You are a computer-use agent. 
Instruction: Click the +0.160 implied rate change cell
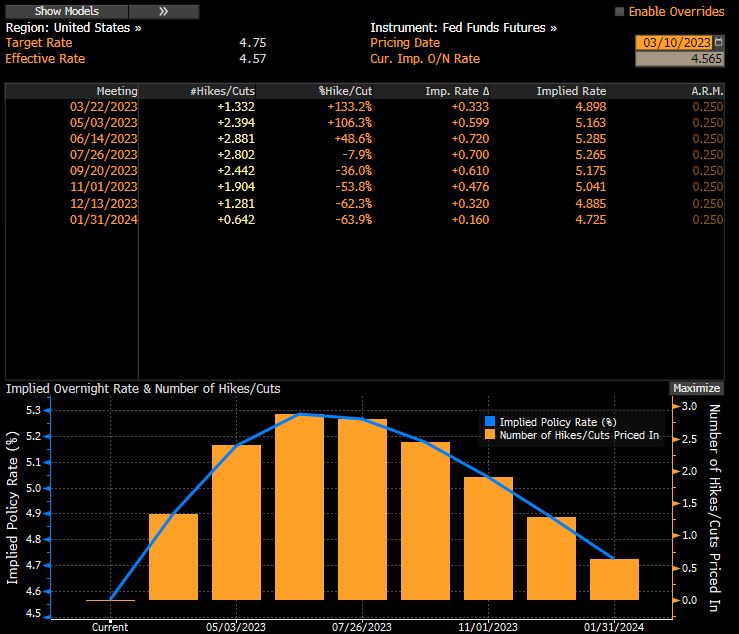pyautogui.click(x=470, y=220)
